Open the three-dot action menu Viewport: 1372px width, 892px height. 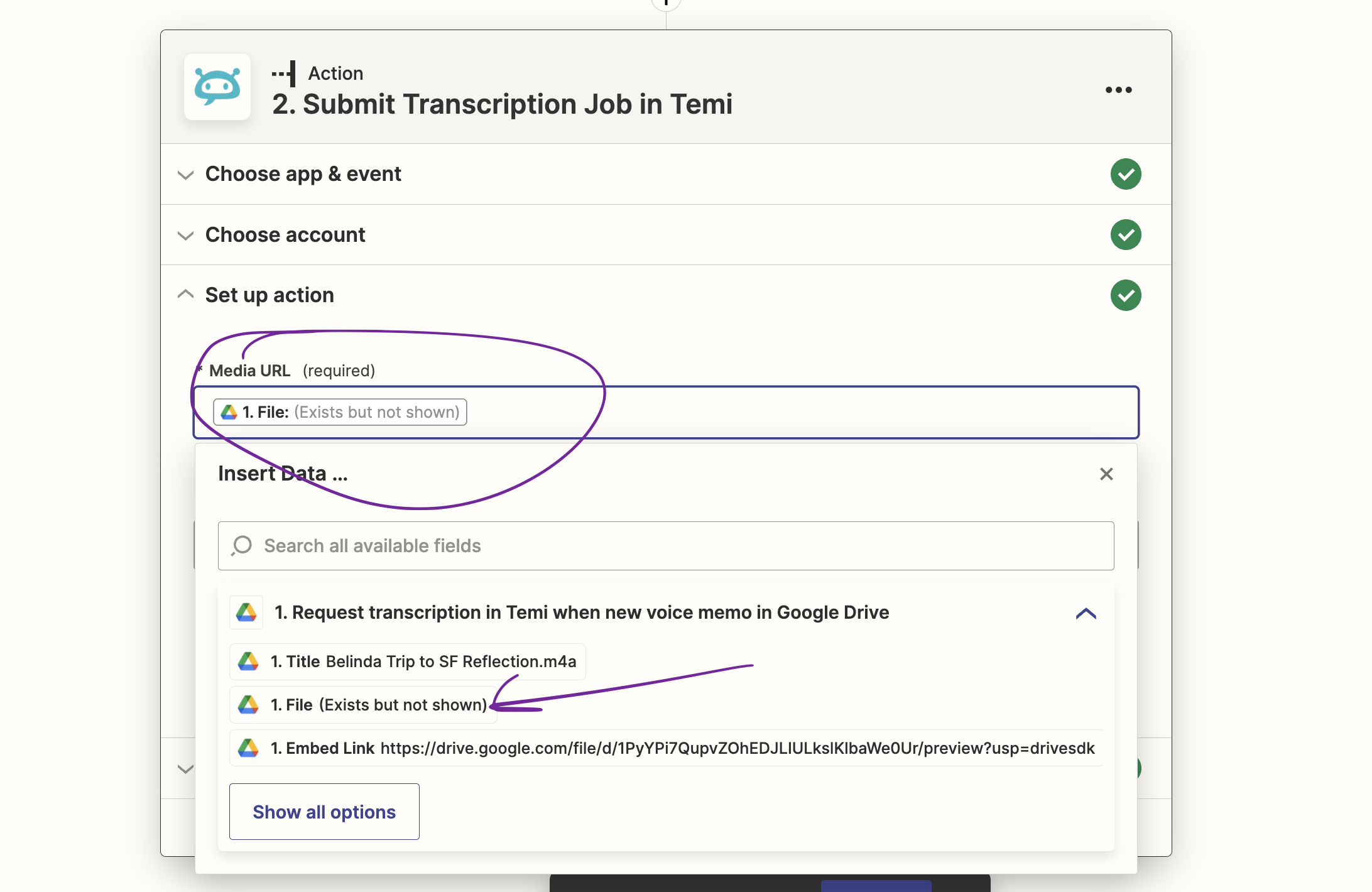point(1118,90)
